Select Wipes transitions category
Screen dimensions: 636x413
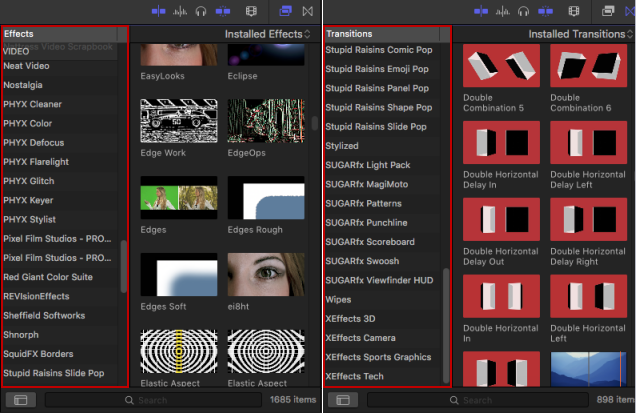coord(382,299)
